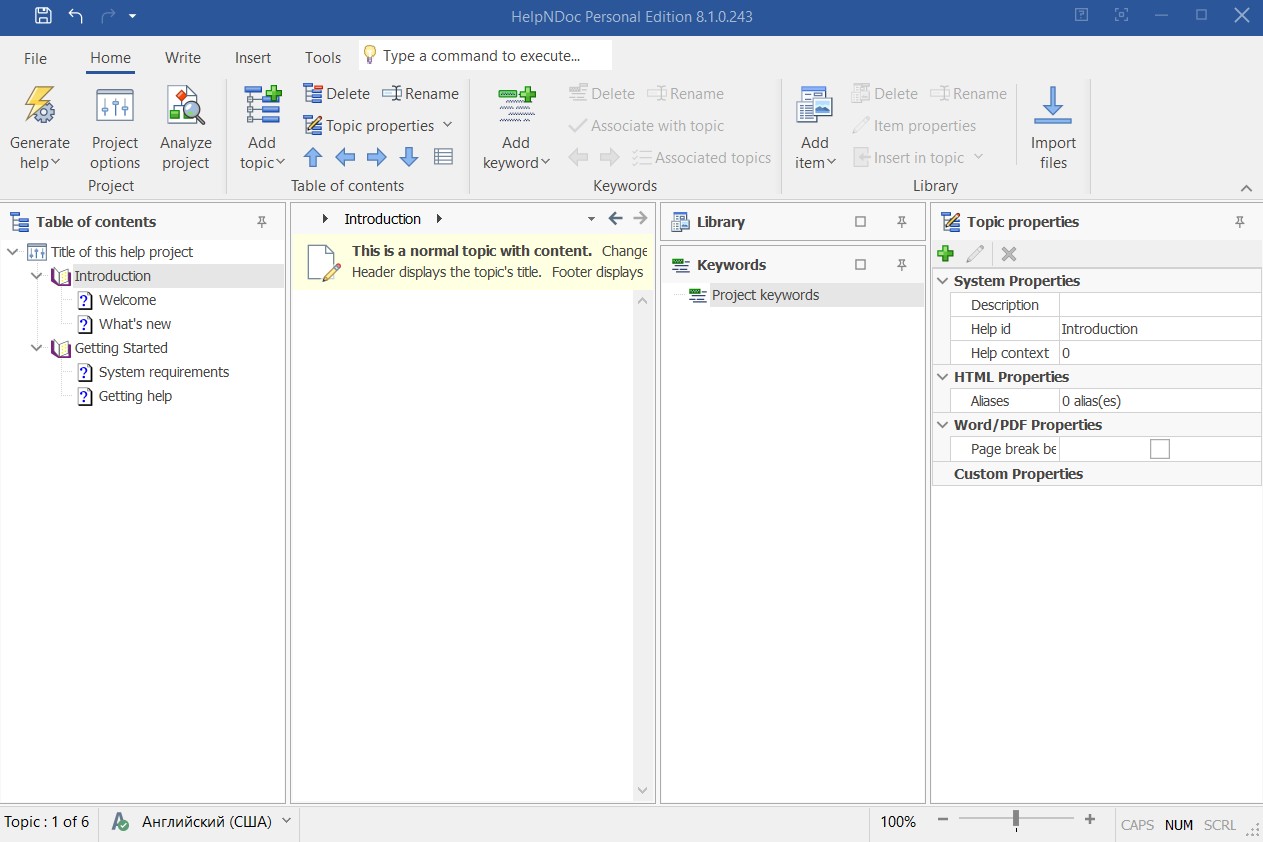The image size is (1263, 842).
Task: Toggle the Page break before checkbox
Action: pyautogui.click(x=1160, y=449)
